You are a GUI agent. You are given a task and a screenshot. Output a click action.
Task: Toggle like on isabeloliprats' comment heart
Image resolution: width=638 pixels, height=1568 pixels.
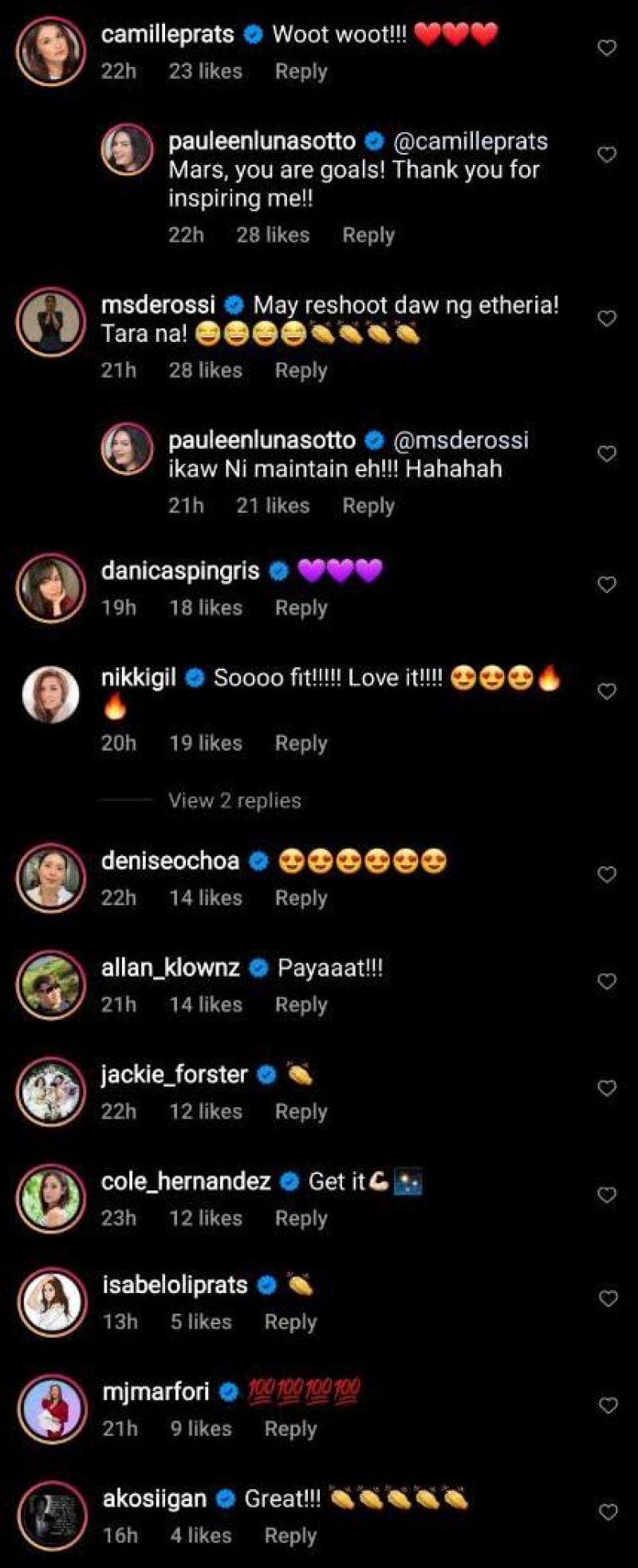coord(606,1297)
